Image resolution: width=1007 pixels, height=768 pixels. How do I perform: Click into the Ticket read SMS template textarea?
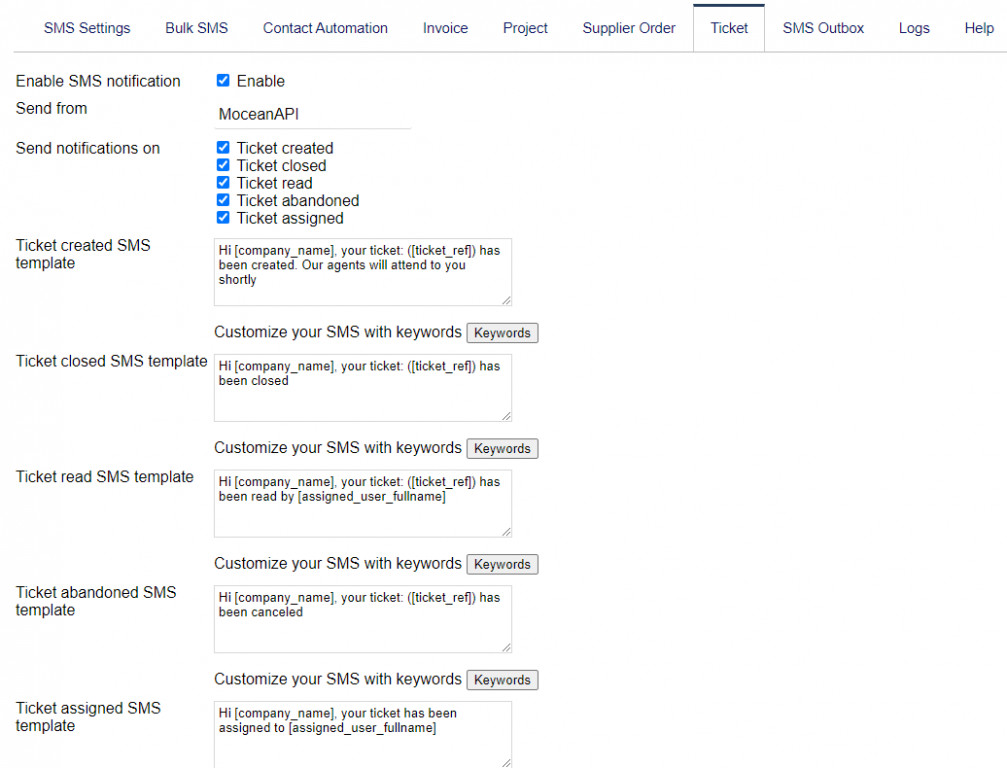pyautogui.click(x=362, y=503)
